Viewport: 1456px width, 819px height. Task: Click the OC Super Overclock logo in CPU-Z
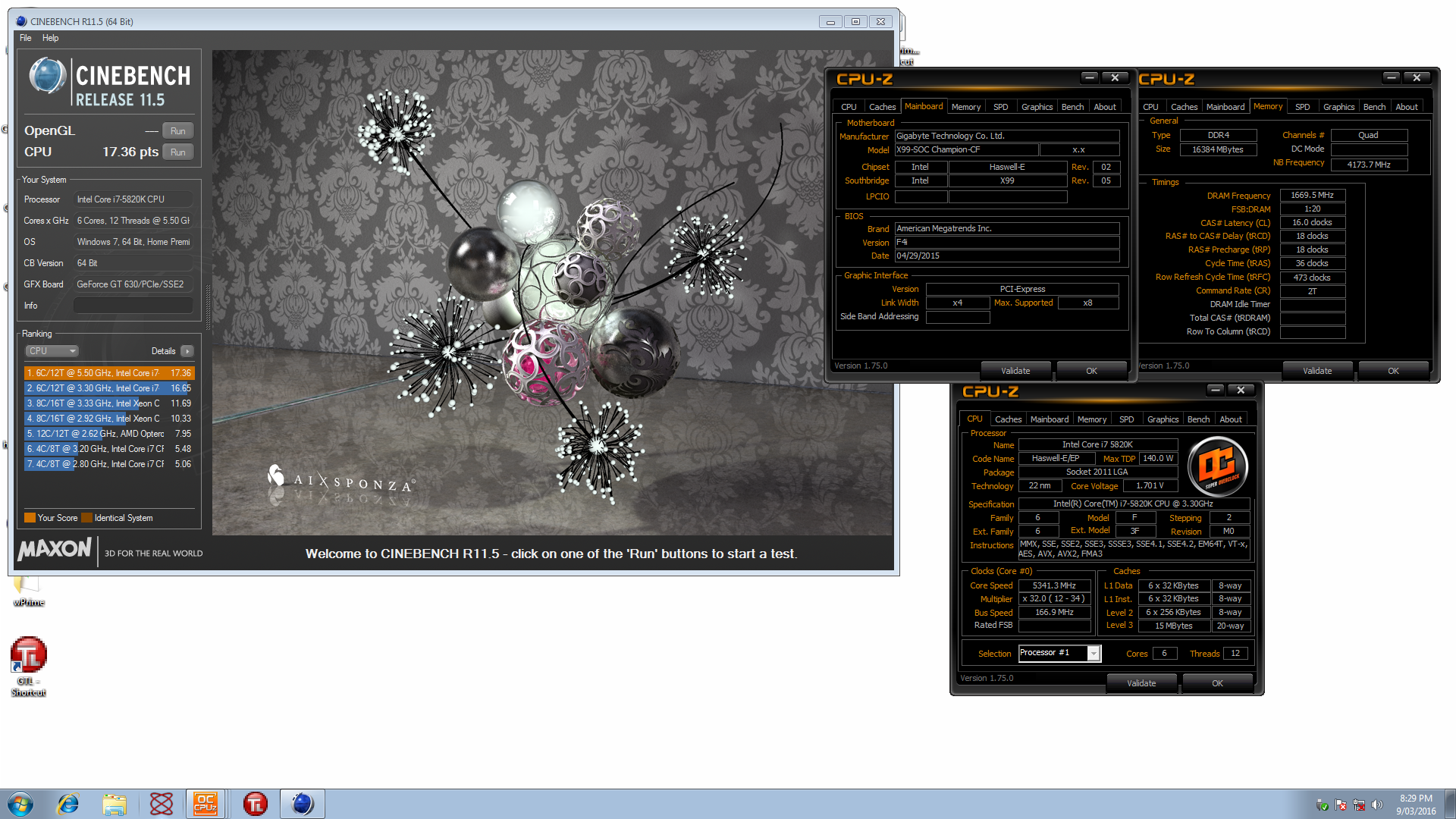click(x=1218, y=466)
